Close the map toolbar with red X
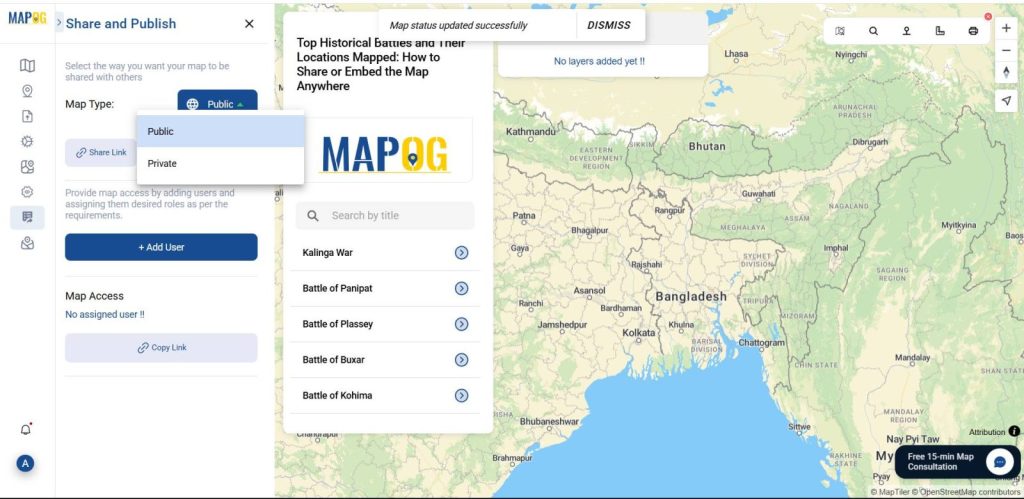 (988, 16)
